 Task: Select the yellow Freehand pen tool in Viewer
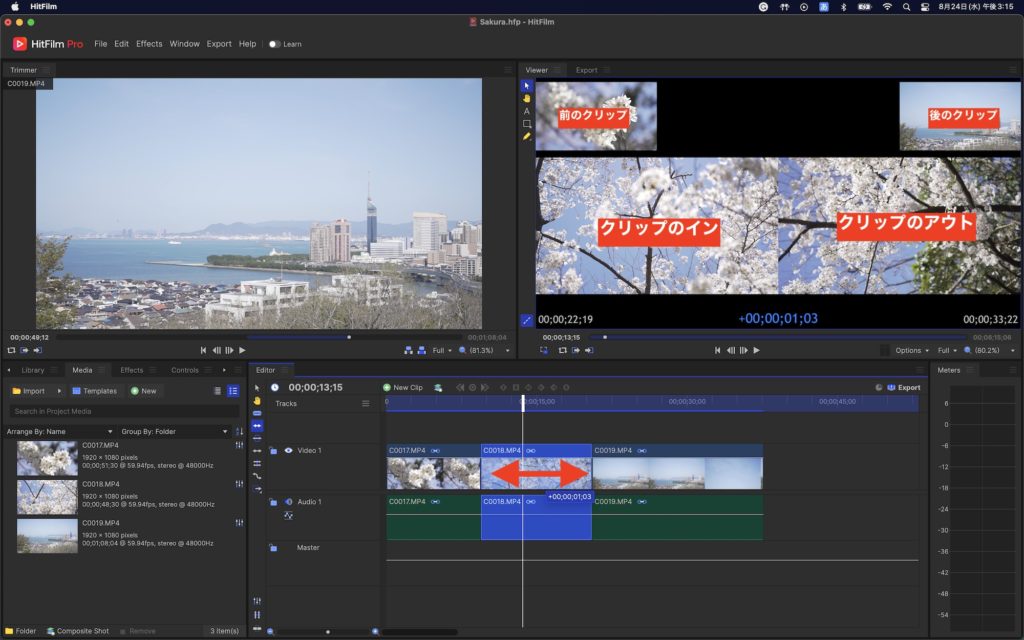point(527,136)
